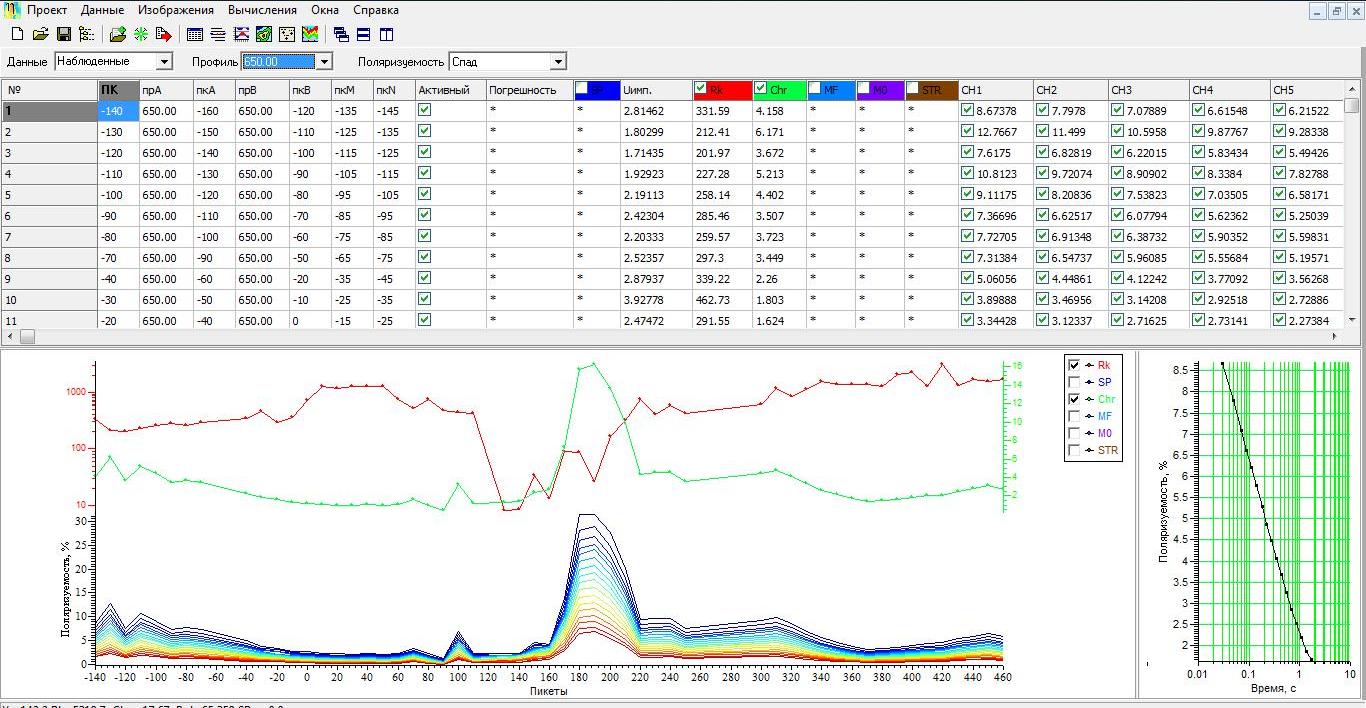
Task: Click the Chr cell 6.171
Action: coord(778,131)
